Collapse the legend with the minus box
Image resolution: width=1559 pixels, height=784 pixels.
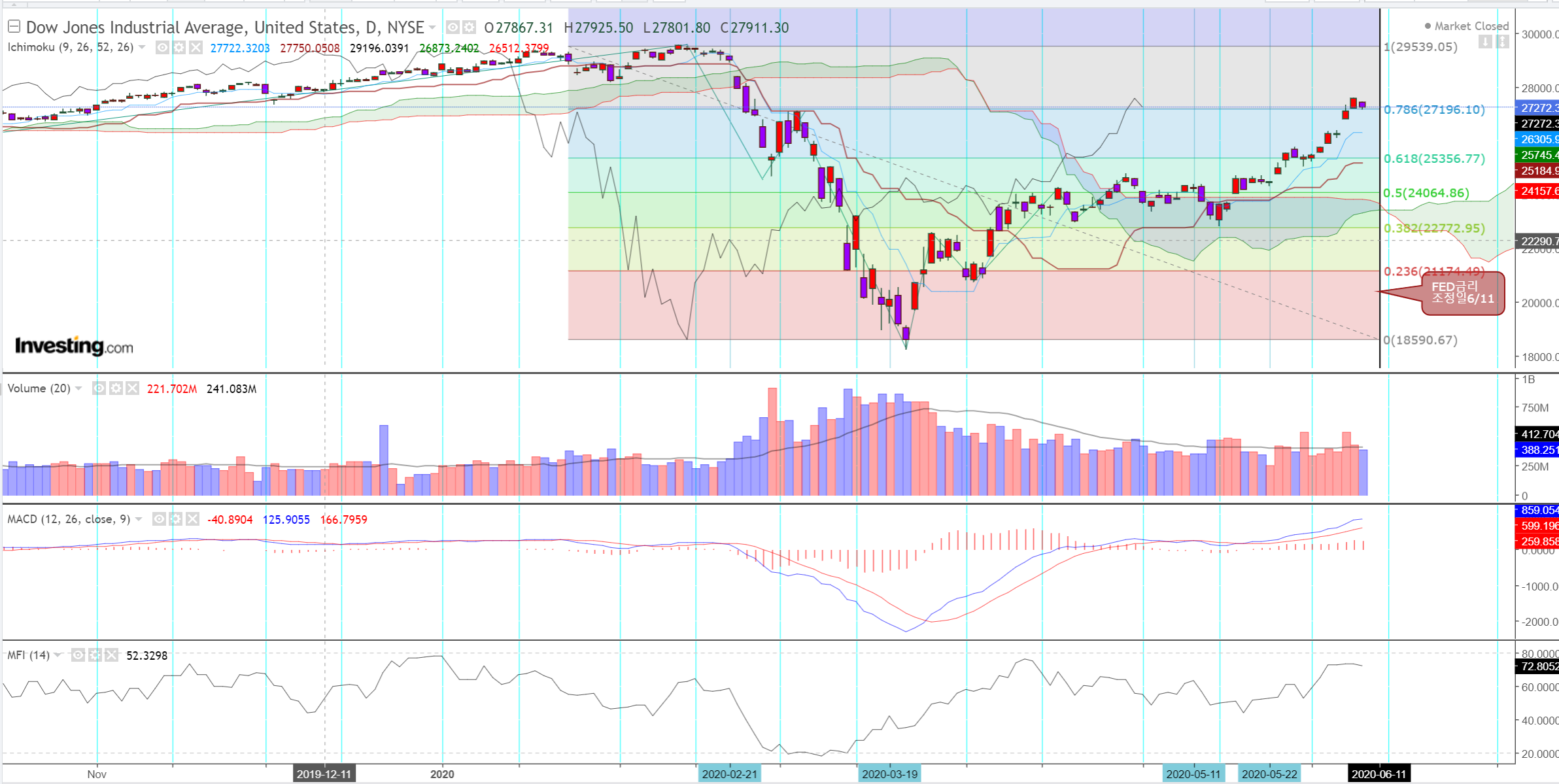(14, 27)
